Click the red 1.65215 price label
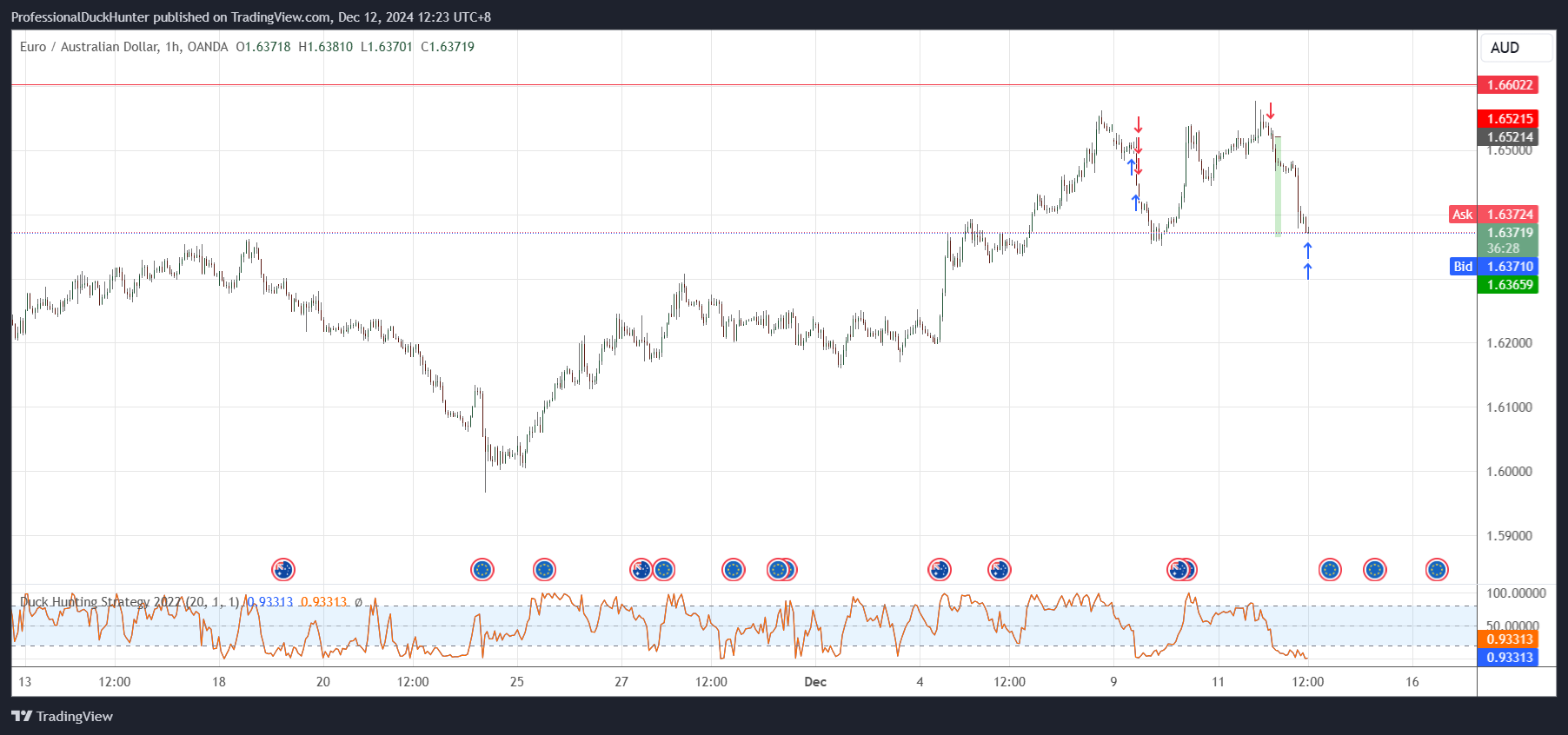 coord(1508,119)
